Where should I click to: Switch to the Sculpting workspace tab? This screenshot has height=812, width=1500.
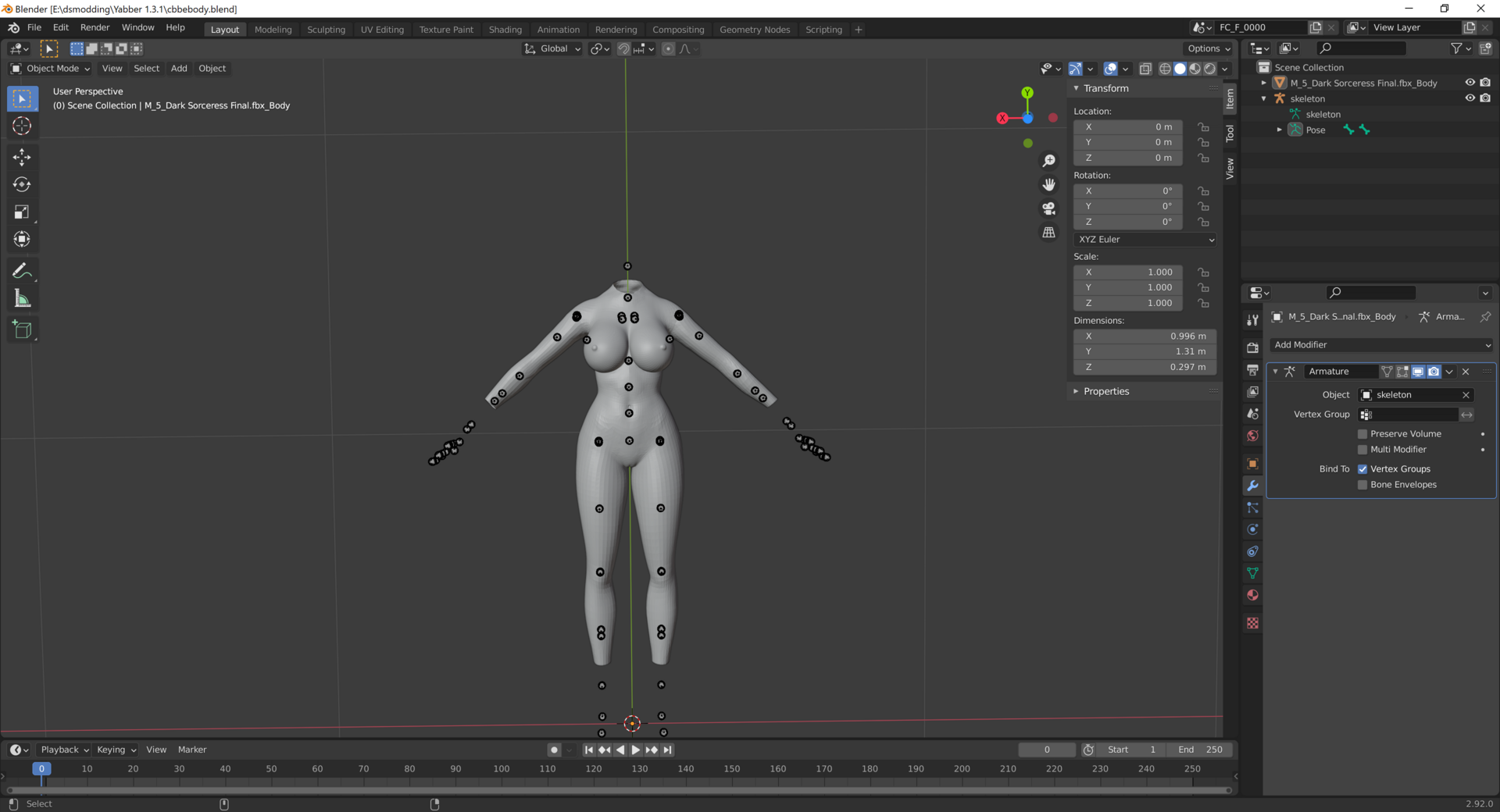point(326,30)
